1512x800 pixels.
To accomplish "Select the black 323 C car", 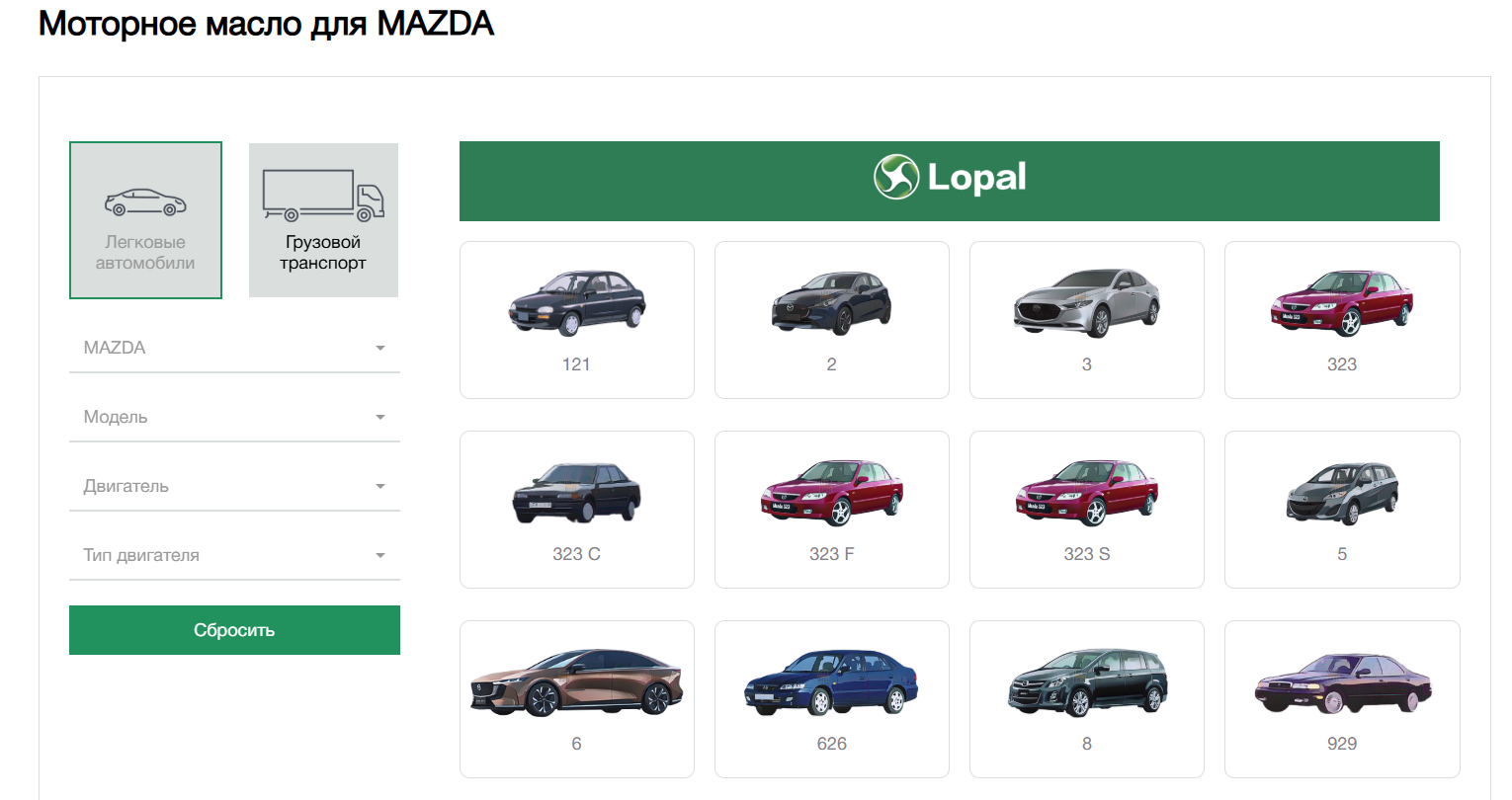I will [x=577, y=493].
